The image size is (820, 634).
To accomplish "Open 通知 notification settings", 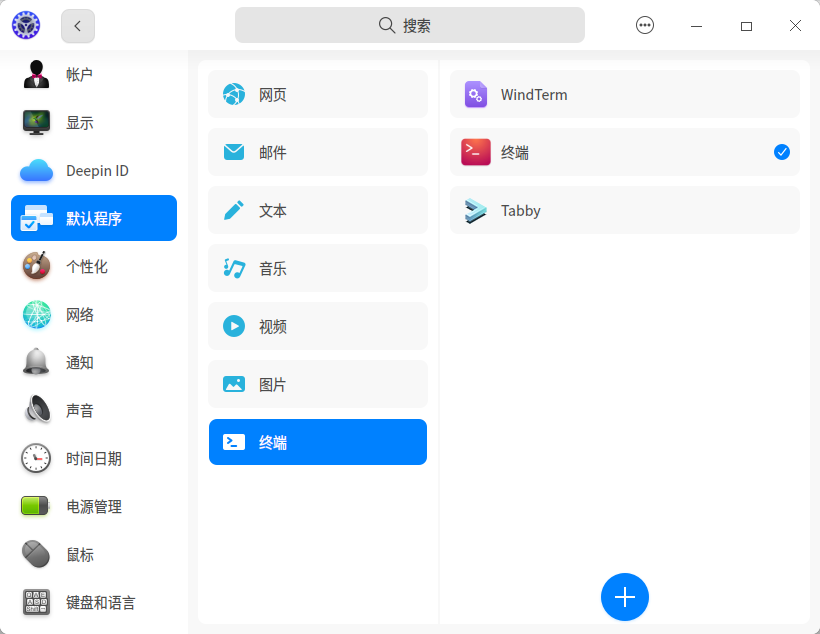I will tap(94, 363).
